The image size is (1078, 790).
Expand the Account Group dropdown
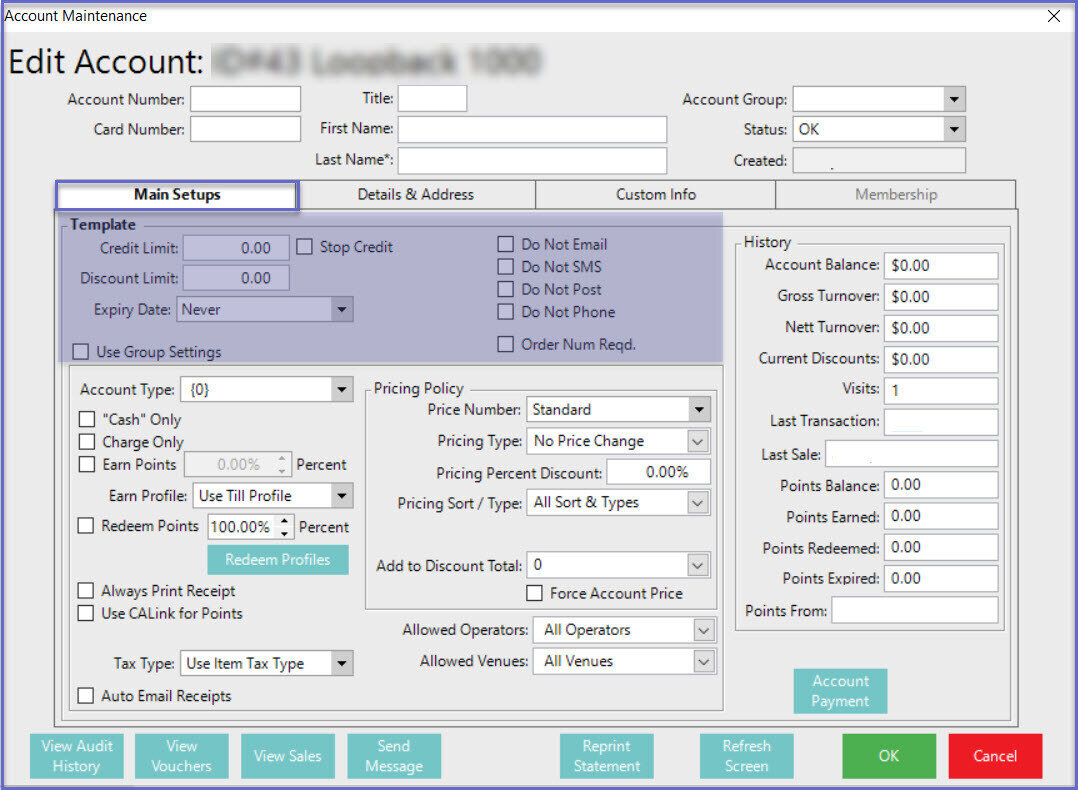[x=954, y=99]
